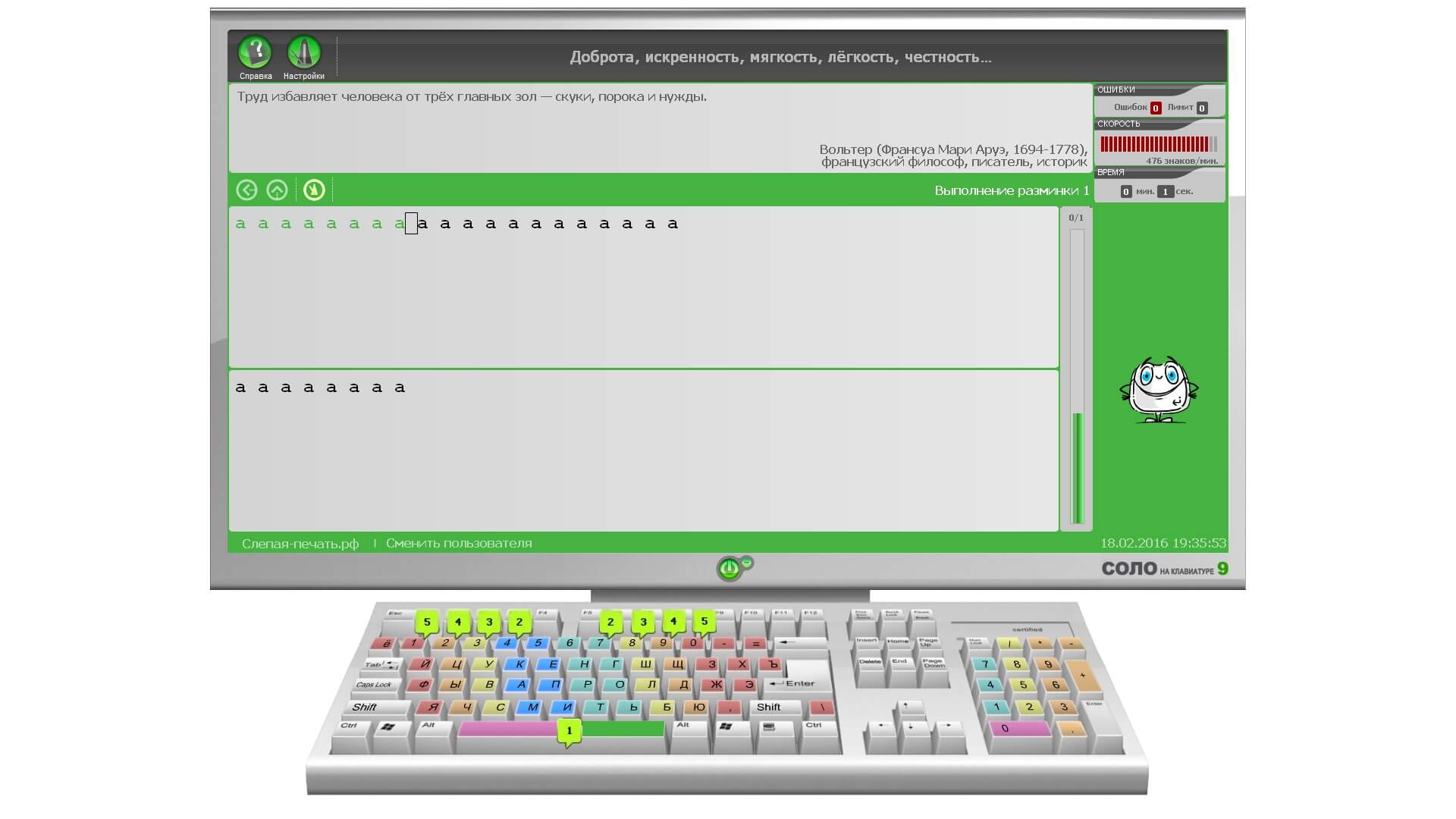Image resolution: width=1456 pixels, height=819 pixels.
Task: Click the F12 function key
Action: 811,613
